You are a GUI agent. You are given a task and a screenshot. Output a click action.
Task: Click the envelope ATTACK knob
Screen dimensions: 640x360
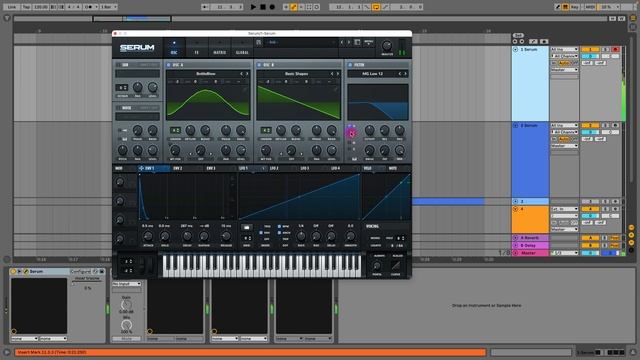148,236
